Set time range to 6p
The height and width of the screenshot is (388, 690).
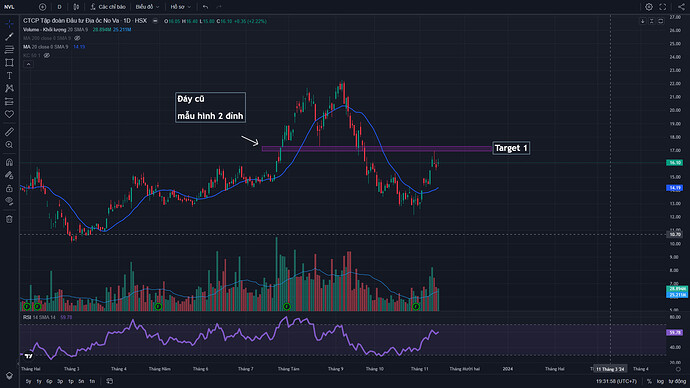point(49,381)
